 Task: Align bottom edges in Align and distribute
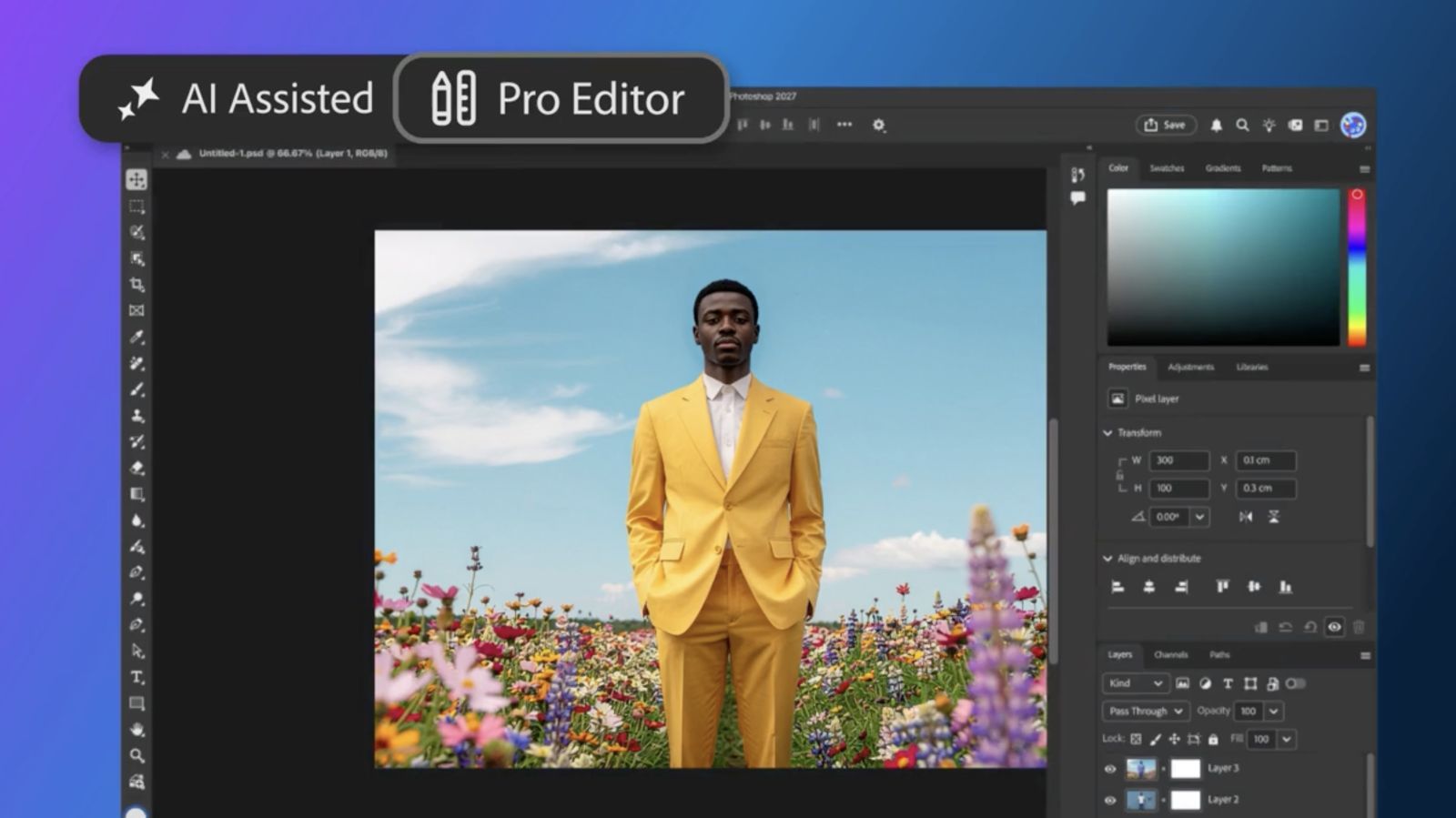(x=1286, y=587)
